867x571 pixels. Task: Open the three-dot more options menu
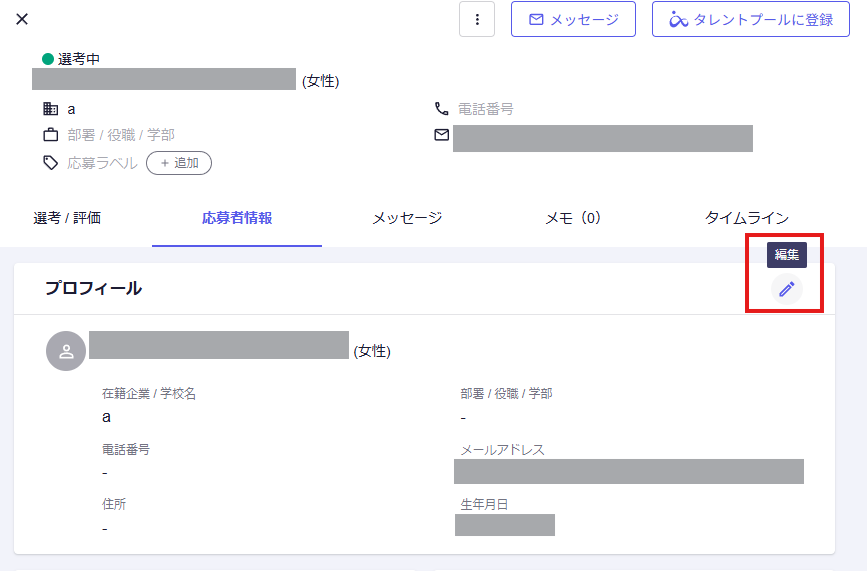477,19
